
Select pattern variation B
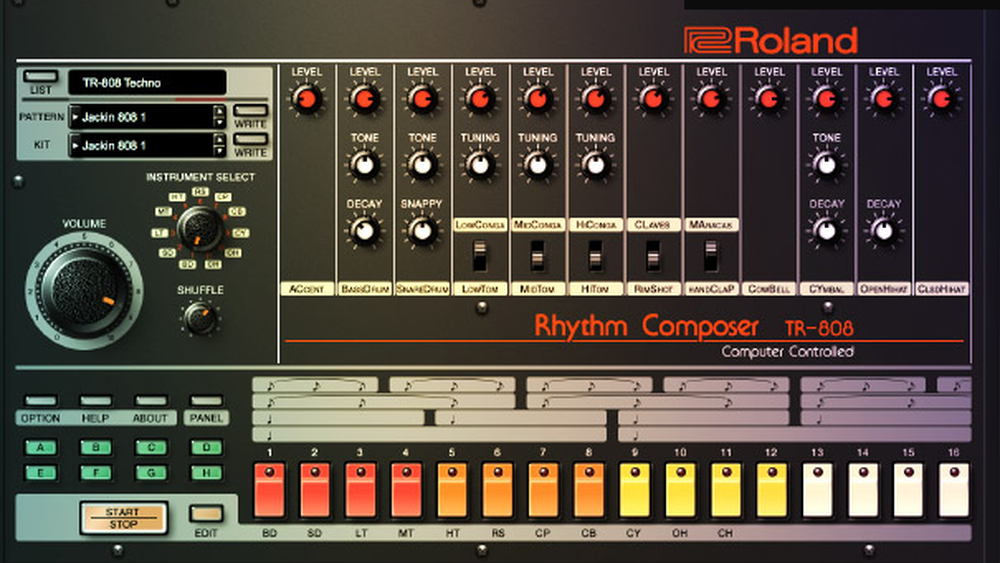coord(96,448)
